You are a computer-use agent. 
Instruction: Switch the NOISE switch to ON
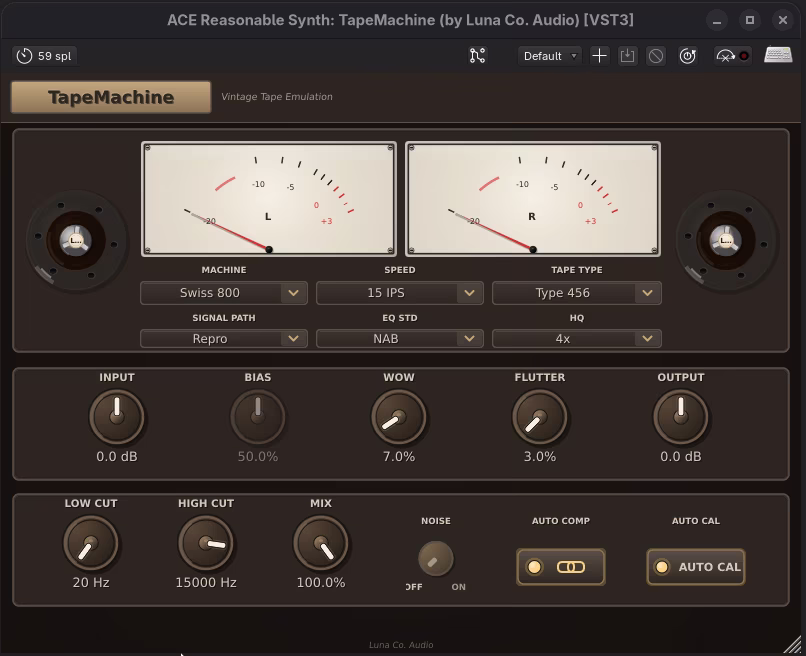[x=437, y=561]
